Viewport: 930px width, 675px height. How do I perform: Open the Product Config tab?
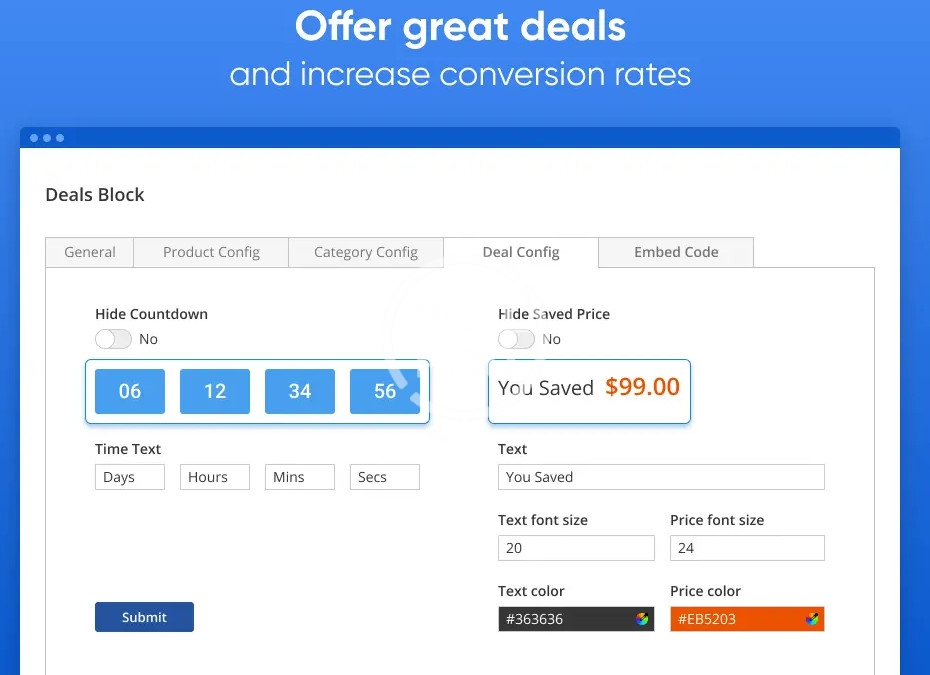pos(211,252)
